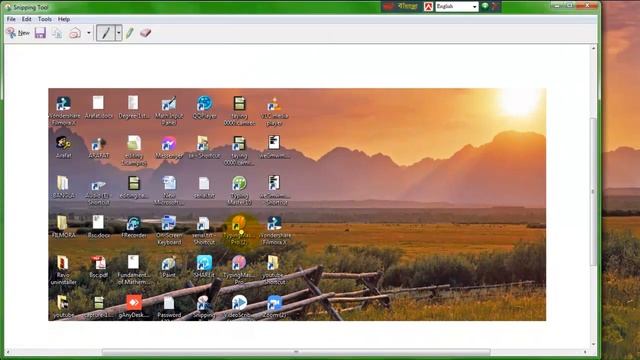Image resolution: width=640 pixels, height=360 pixels.
Task: Click the Arafat user account icon in the snip
Action: coord(63,147)
